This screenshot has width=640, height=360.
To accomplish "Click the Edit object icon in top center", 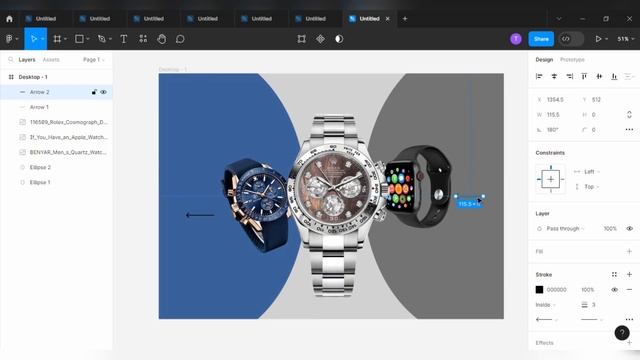I will [302, 39].
